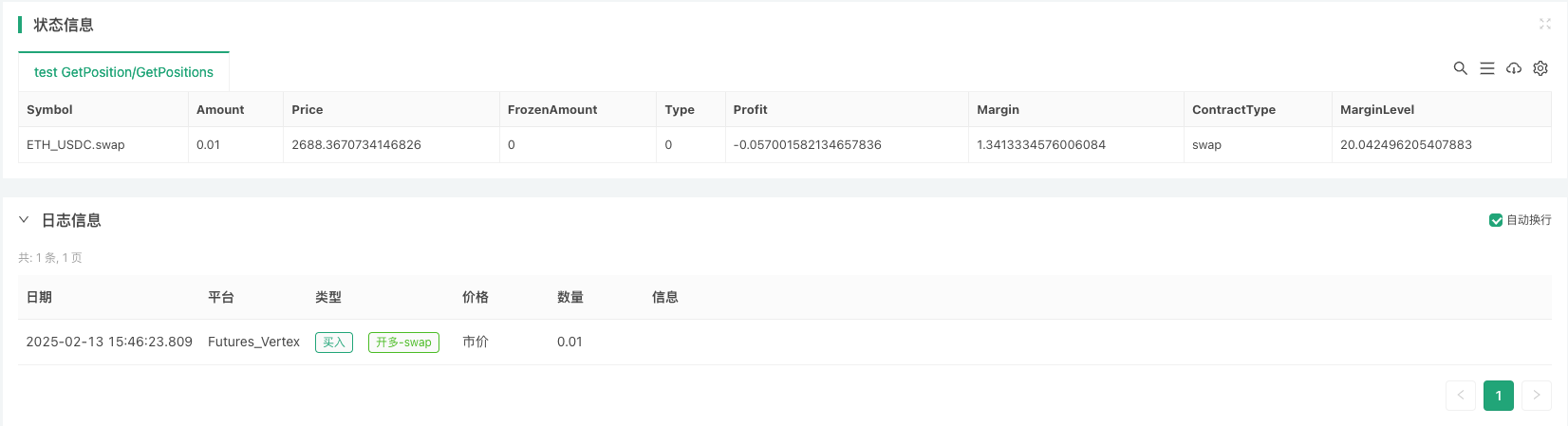The image size is (1568, 426).
Task: Click the 价格 log column header
Action: coord(476,298)
